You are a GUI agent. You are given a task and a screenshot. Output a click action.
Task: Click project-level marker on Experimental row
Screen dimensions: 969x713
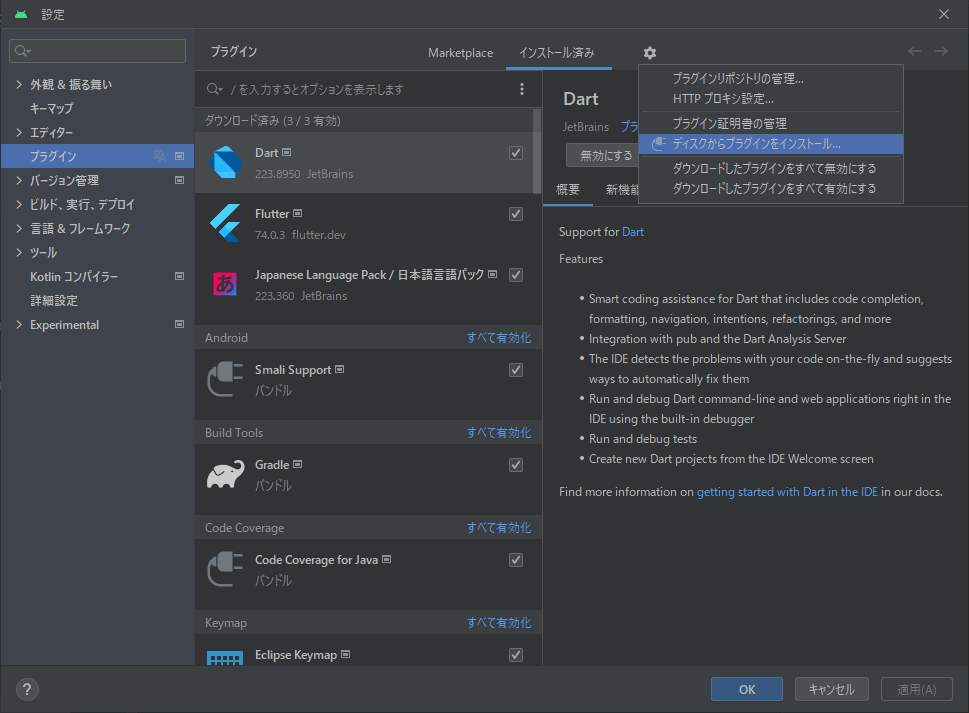(179, 324)
